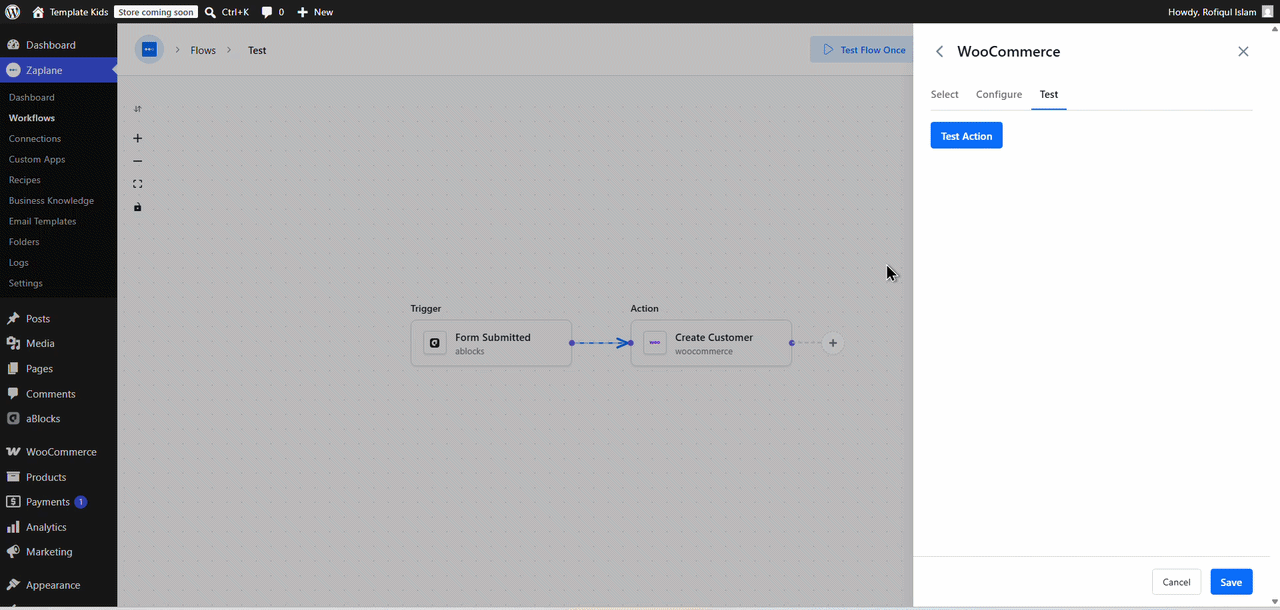Click Store coming soon badge
The height and width of the screenshot is (610, 1280).
(x=155, y=12)
